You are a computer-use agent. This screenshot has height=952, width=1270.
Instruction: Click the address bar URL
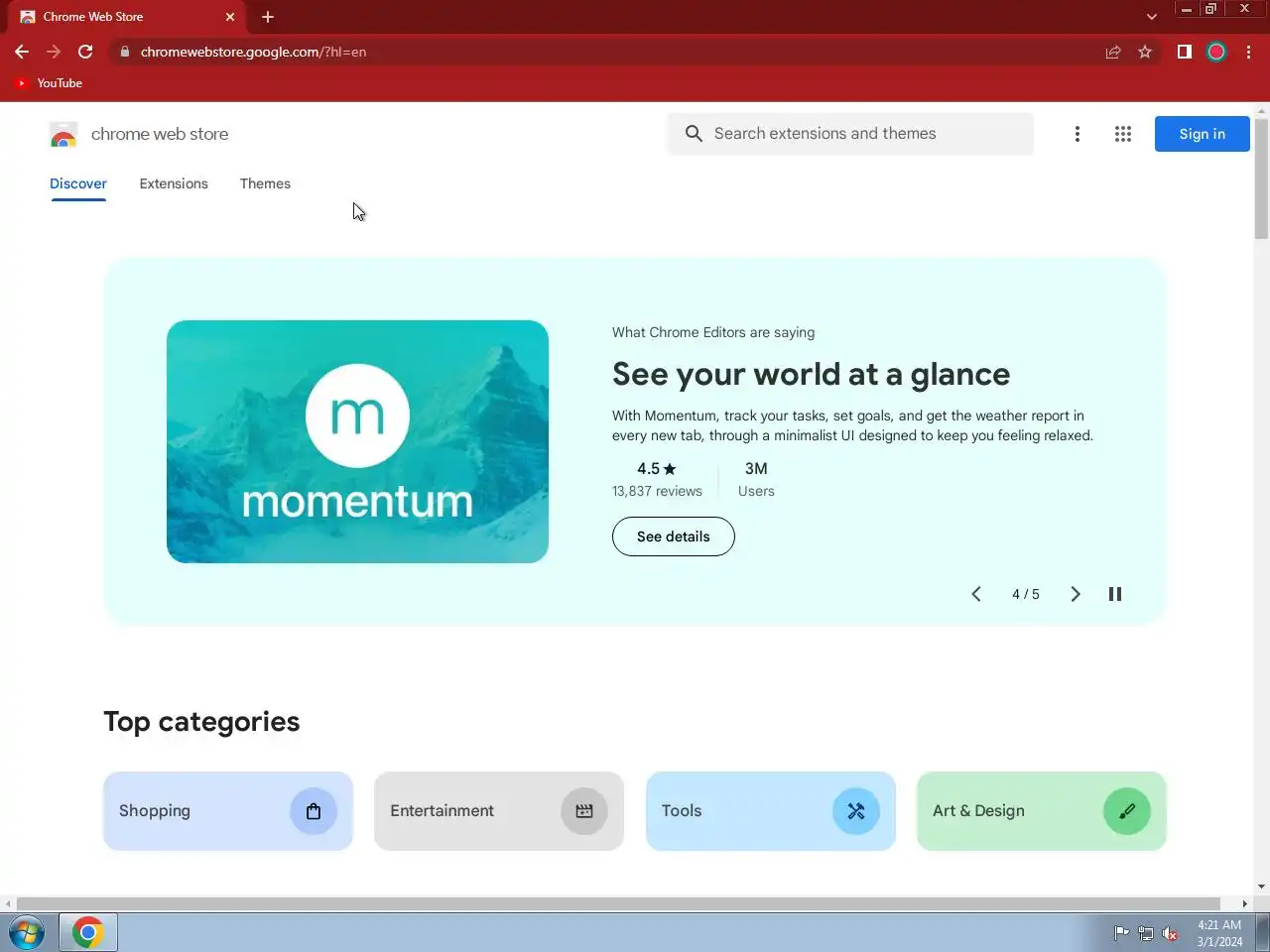(253, 52)
